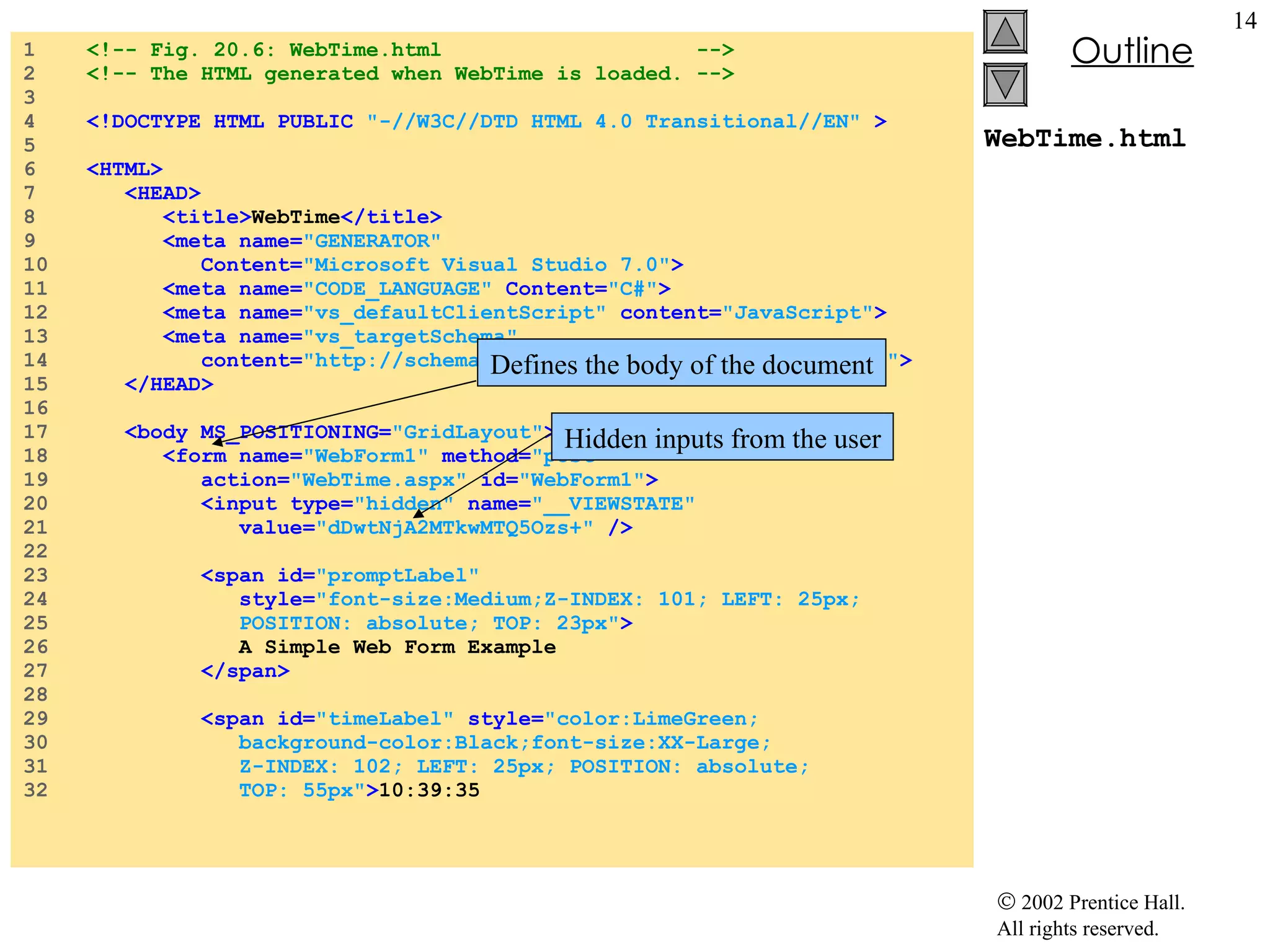
Task: Click the closing </HEAD> tag
Action: point(169,384)
